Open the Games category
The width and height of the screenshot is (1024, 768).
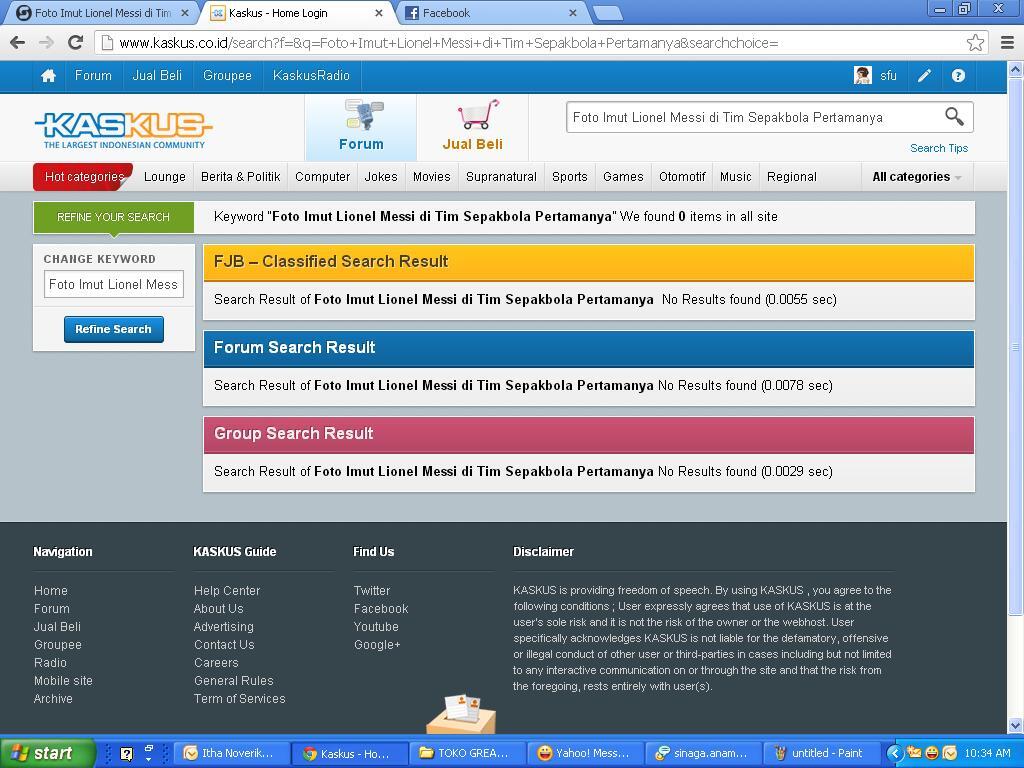tap(623, 177)
